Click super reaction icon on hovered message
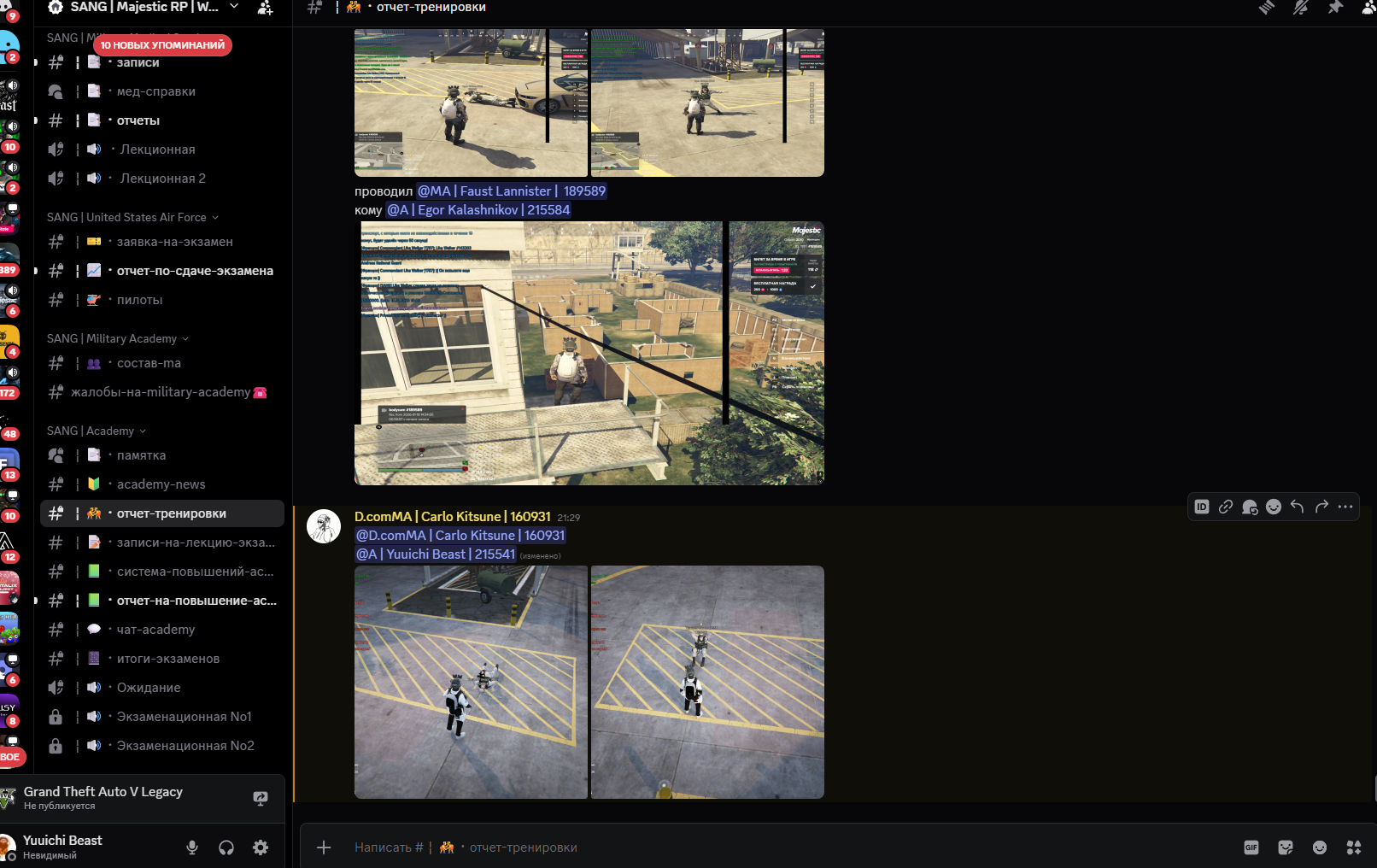Image resolution: width=1377 pixels, height=868 pixels. pos(1250,507)
